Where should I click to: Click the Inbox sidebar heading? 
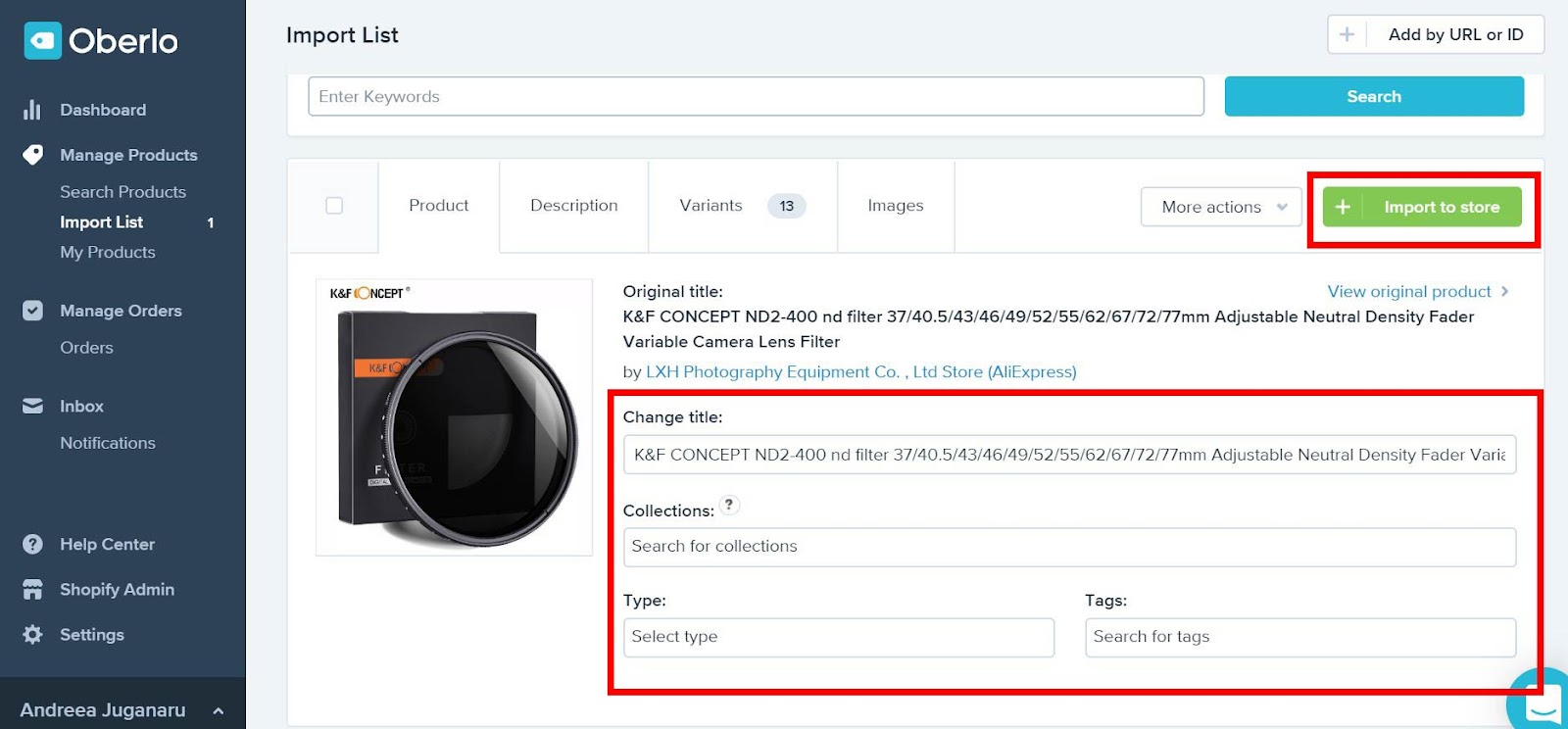81,406
